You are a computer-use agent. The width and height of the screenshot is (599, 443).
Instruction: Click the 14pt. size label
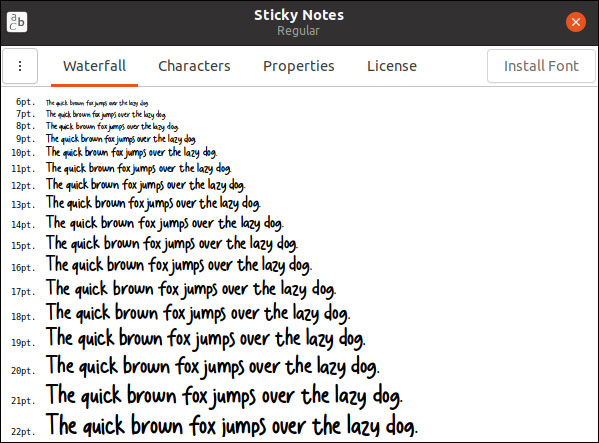[23, 225]
